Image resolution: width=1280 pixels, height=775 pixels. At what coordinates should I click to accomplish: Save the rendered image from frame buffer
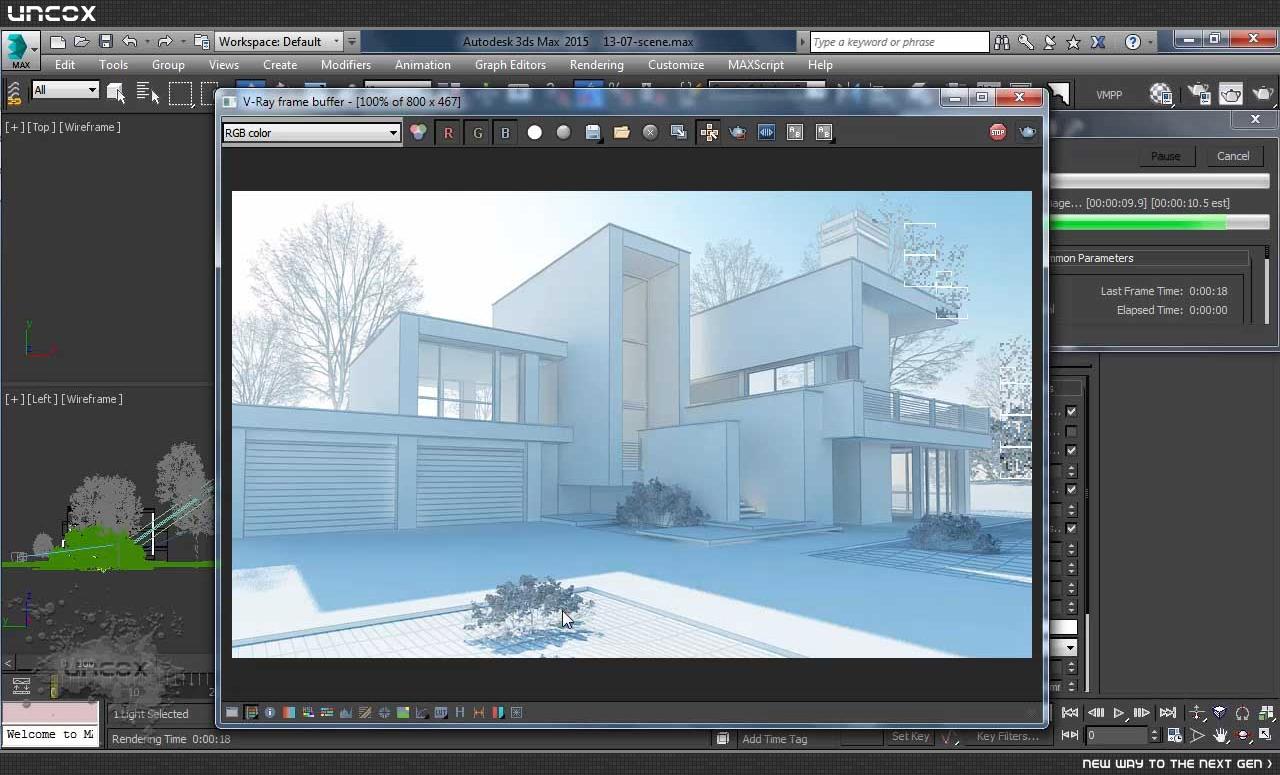tap(593, 132)
